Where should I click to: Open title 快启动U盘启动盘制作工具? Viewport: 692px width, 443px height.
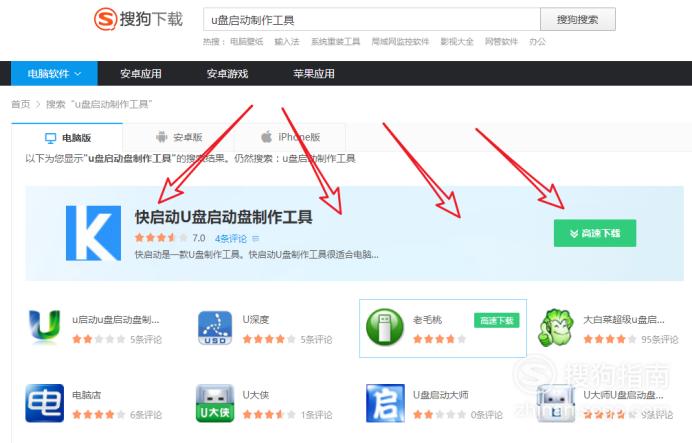(x=223, y=217)
